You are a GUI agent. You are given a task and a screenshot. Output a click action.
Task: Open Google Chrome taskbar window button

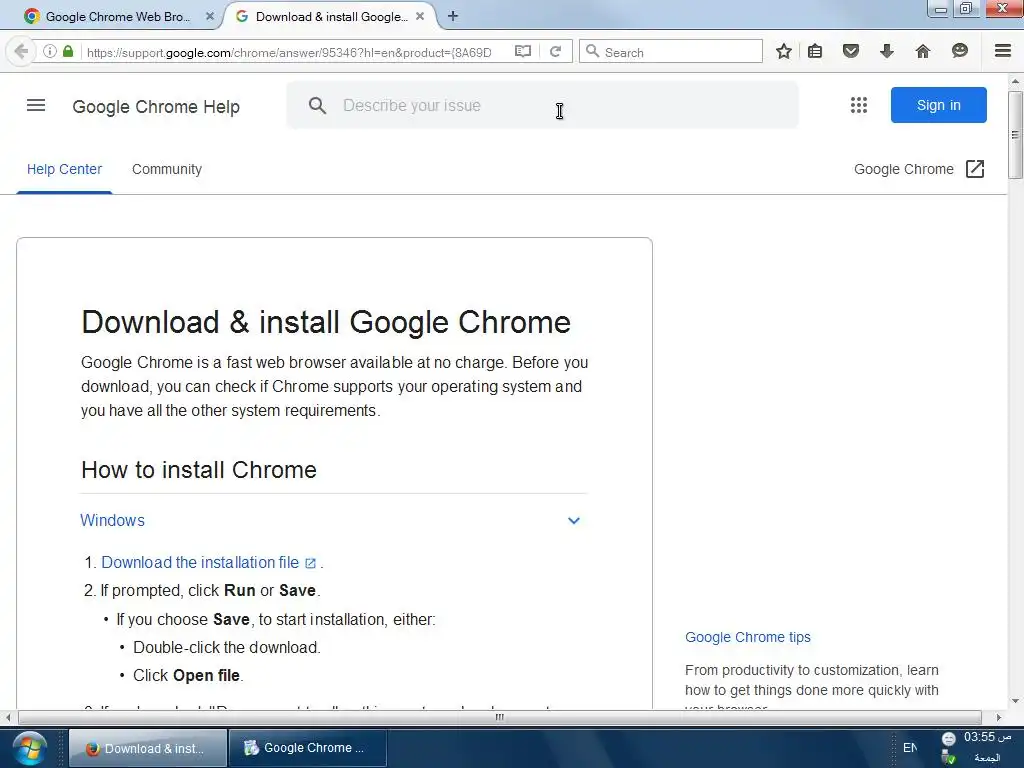[308, 748]
